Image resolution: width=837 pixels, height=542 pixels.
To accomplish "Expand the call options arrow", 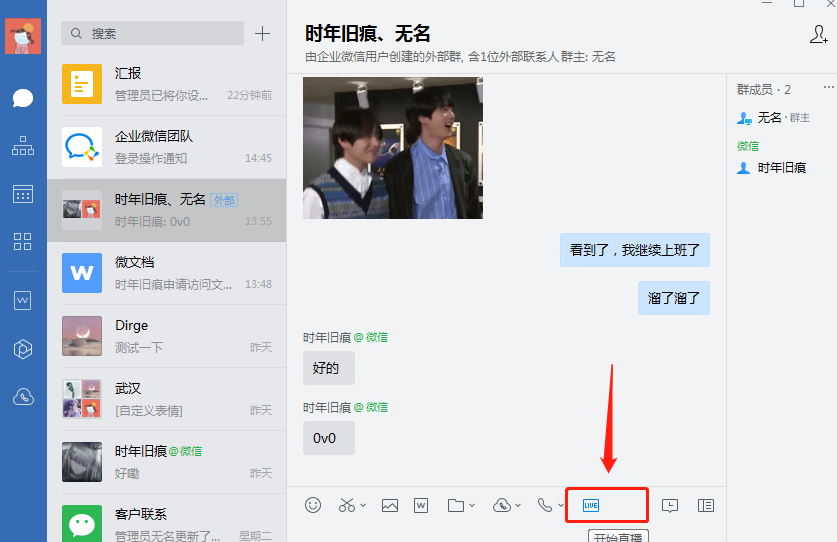I will click(x=560, y=505).
